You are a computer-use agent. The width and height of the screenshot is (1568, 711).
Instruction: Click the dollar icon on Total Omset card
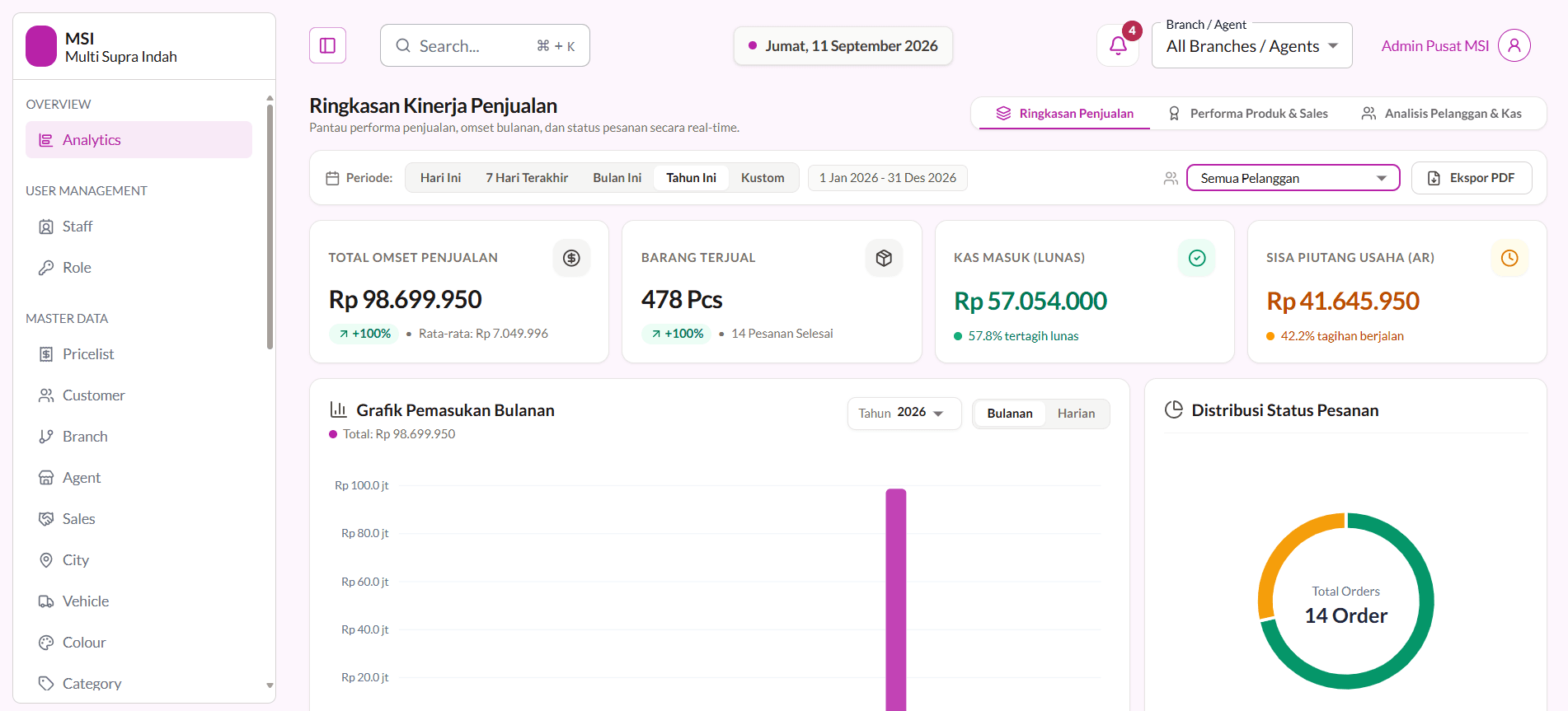tap(571, 258)
